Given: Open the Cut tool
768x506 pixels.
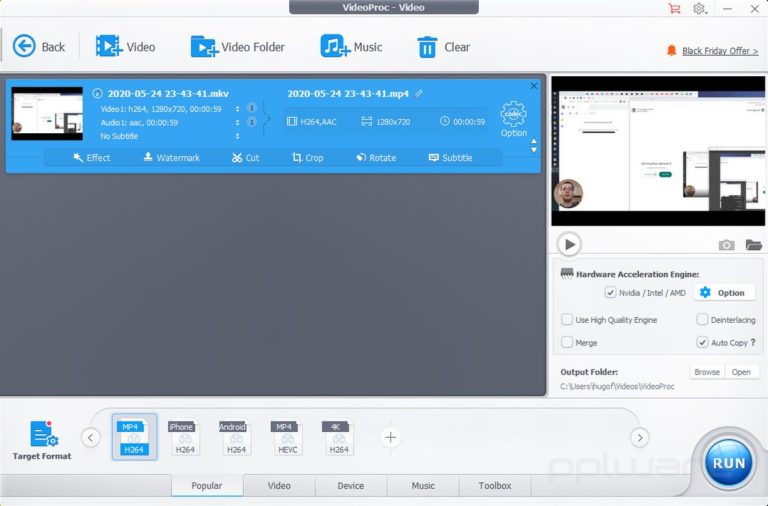Looking at the screenshot, I should [245, 158].
